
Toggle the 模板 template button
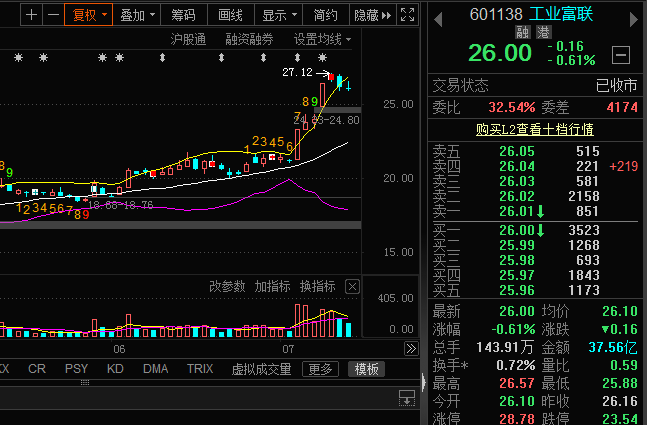tap(366, 369)
